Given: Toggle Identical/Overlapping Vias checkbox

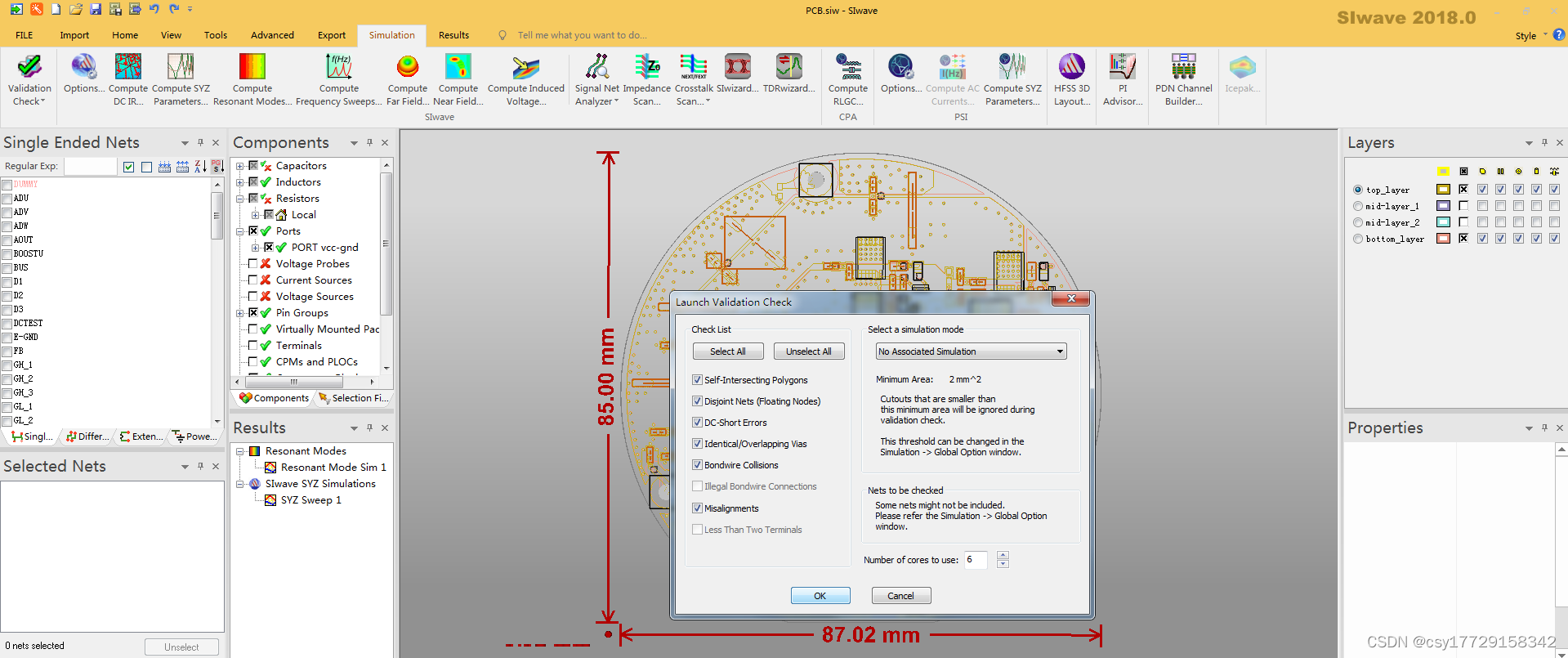Looking at the screenshot, I should click(x=697, y=444).
